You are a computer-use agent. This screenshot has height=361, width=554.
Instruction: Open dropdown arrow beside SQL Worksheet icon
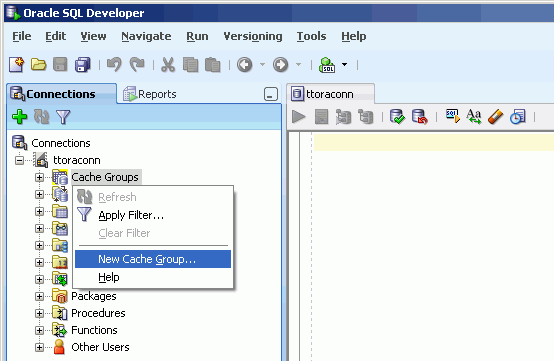pyautogui.click(x=344, y=65)
